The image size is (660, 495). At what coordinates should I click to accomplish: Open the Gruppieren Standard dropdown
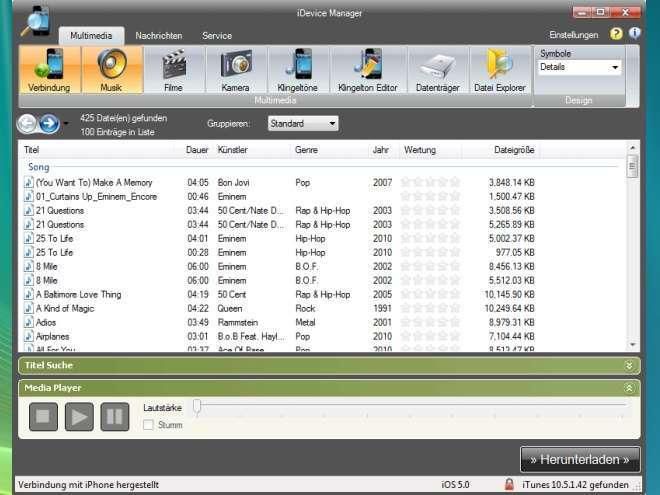coord(303,123)
